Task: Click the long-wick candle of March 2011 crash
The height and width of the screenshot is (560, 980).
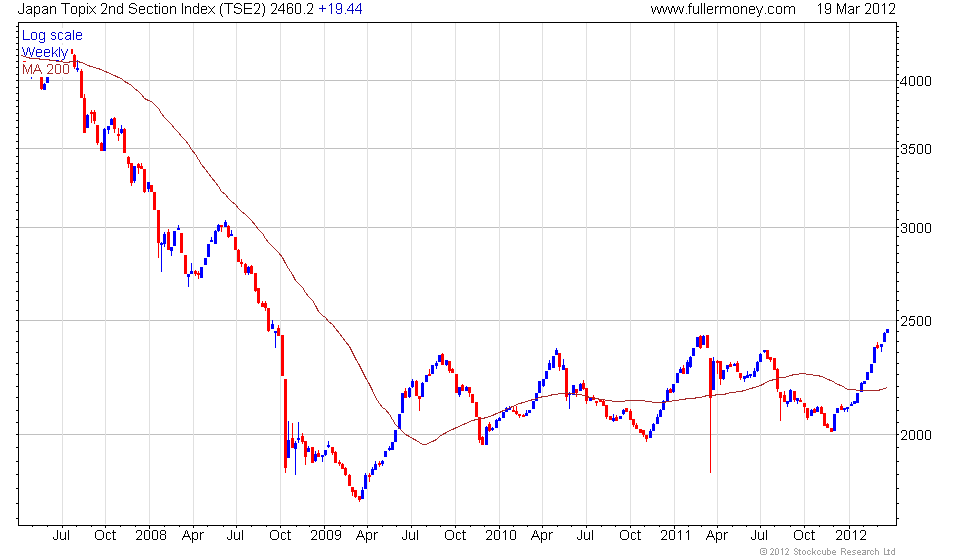Action: 711,416
